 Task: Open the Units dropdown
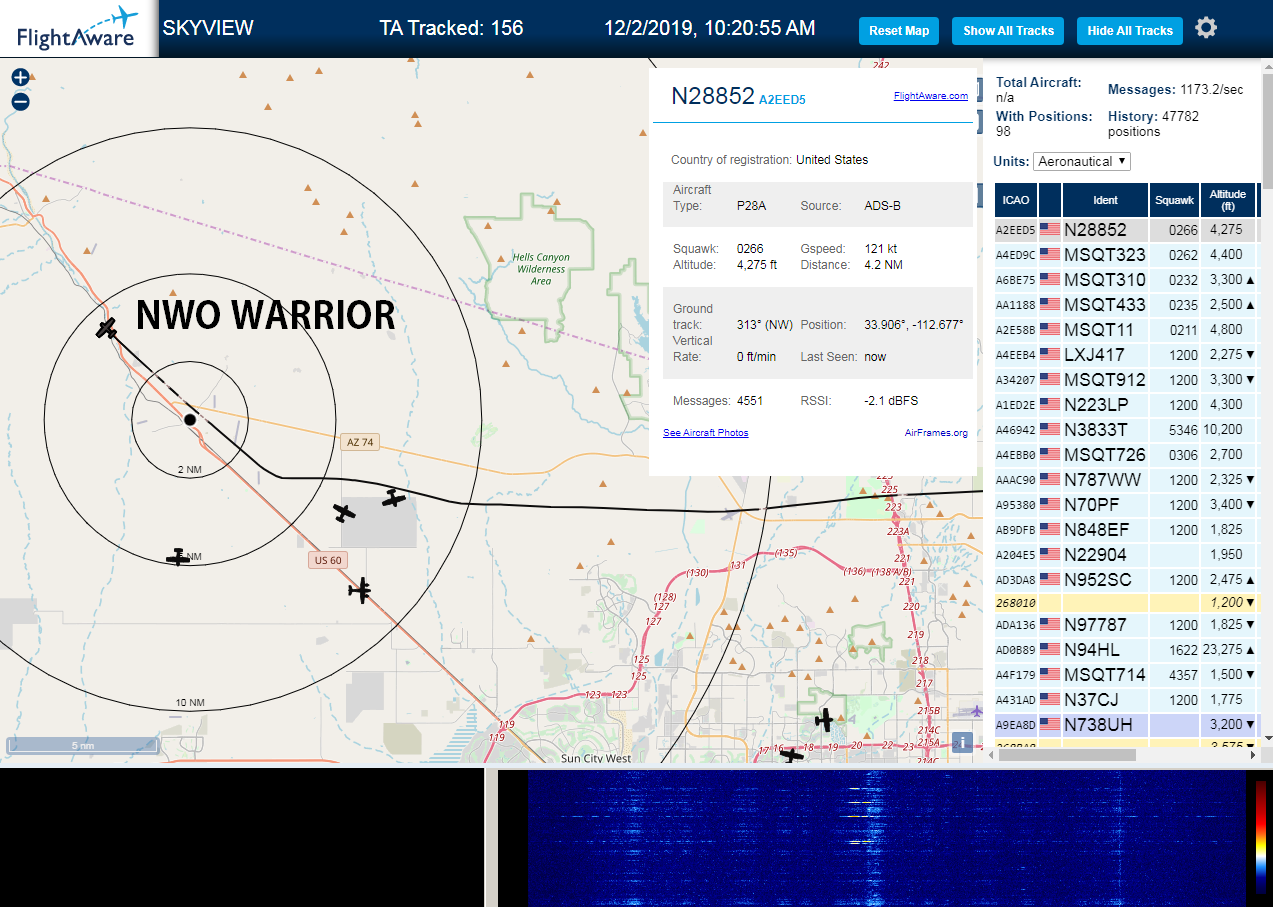(1083, 161)
